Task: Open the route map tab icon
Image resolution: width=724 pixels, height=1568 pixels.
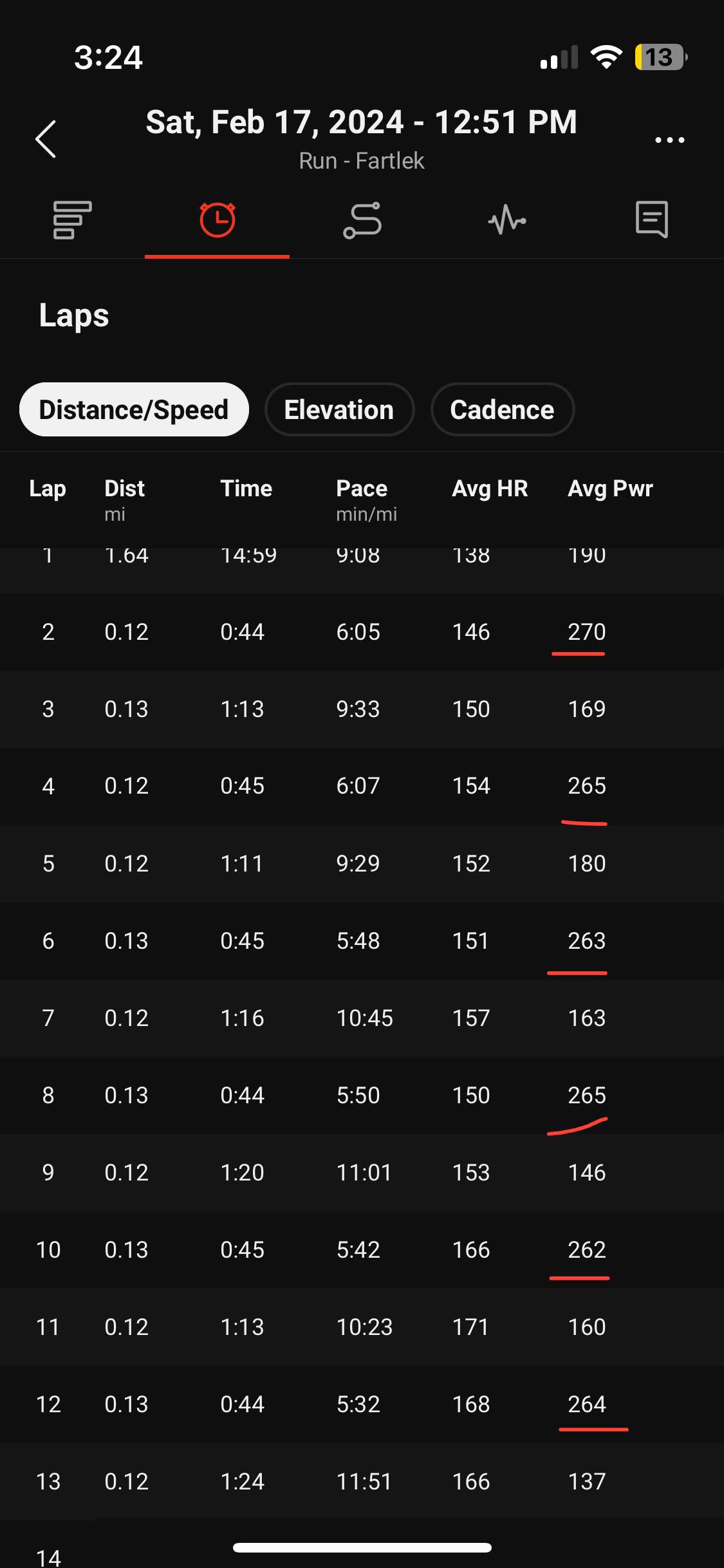Action: coord(362,220)
